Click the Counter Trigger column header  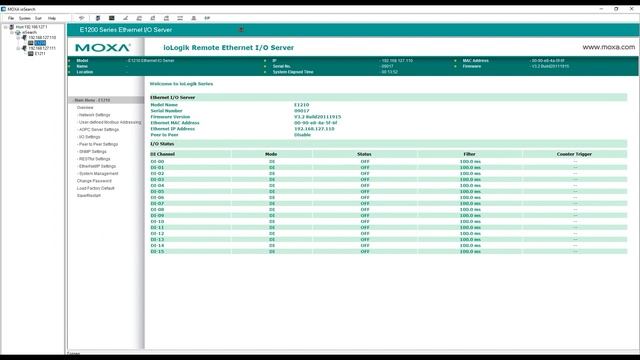pyautogui.click(x=574, y=154)
